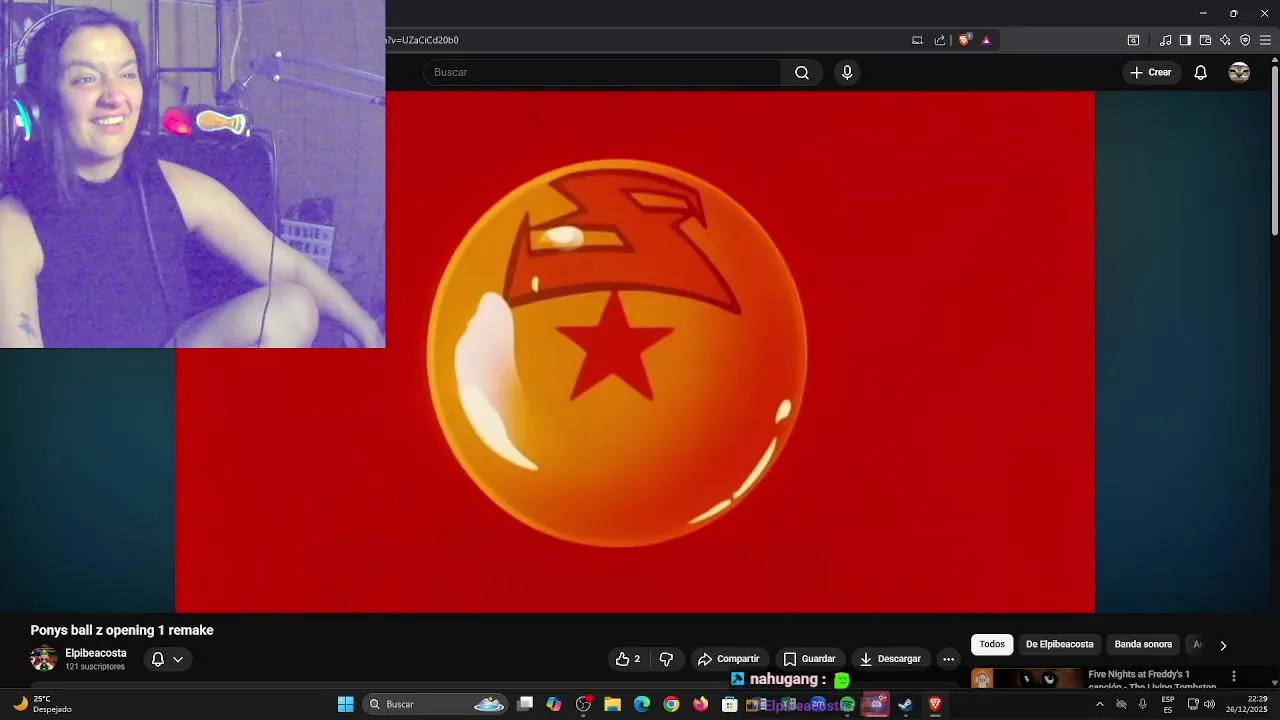This screenshot has width=1280, height=720.
Task: Open network status tray icon
Action: (1193, 704)
